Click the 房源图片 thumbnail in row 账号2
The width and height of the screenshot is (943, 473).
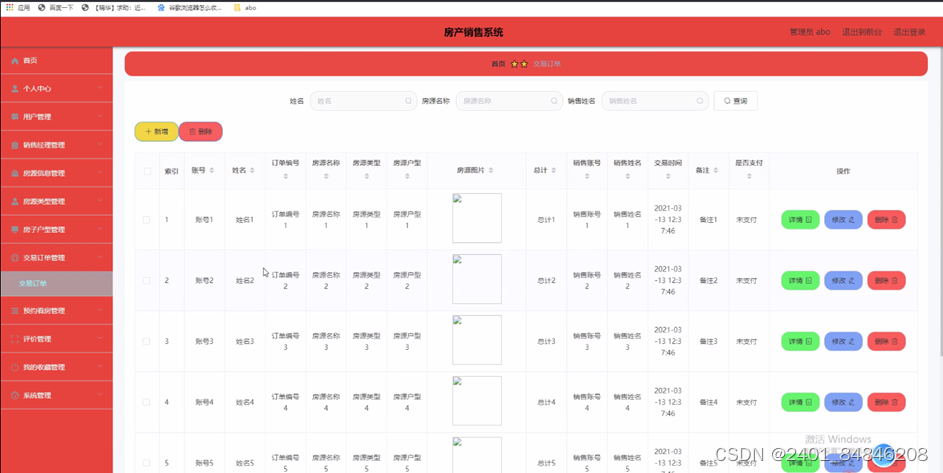pyautogui.click(x=477, y=279)
